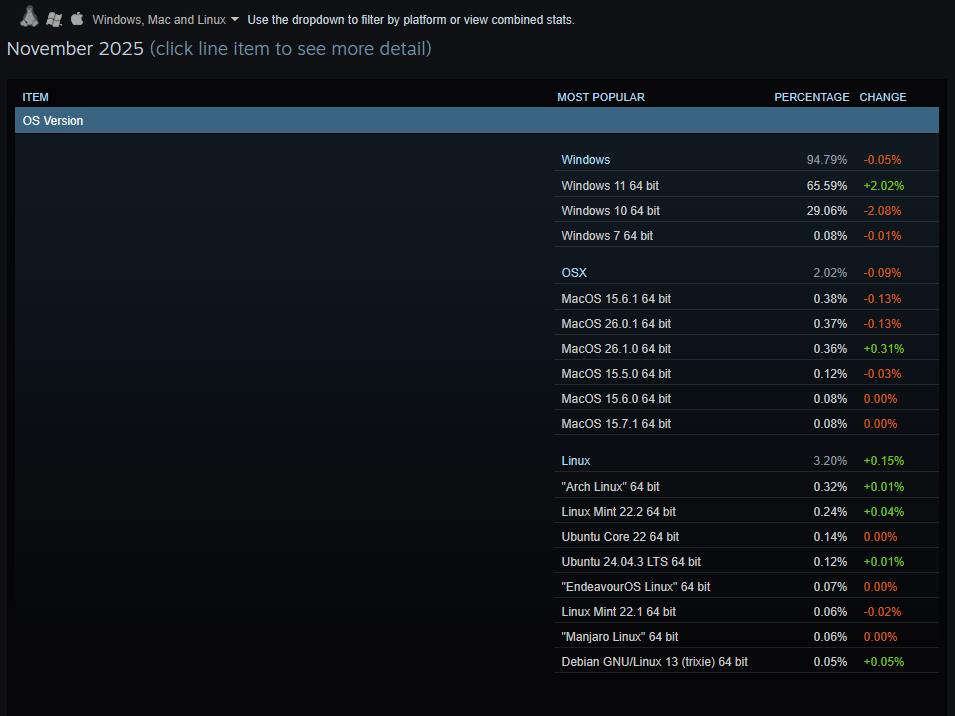Click the 0.32% Arch Linux percentage
955x716 pixels.
(830, 486)
